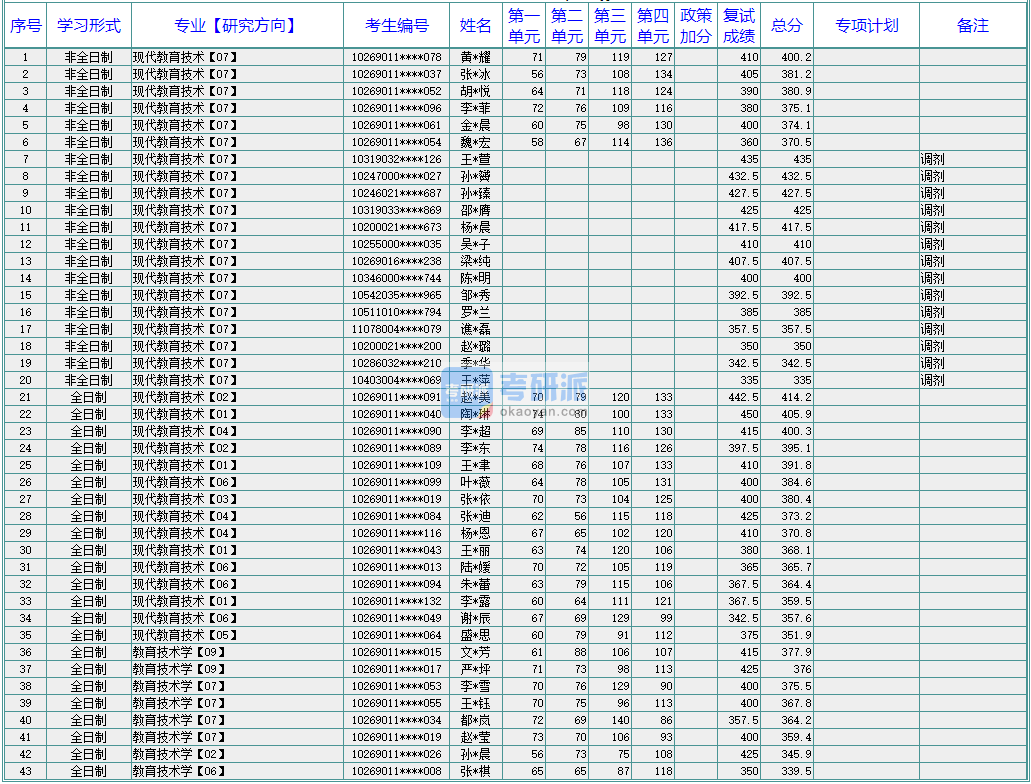Click exam number 11078004****079 cell
This screenshot has width=1031, height=784.
click(396, 329)
